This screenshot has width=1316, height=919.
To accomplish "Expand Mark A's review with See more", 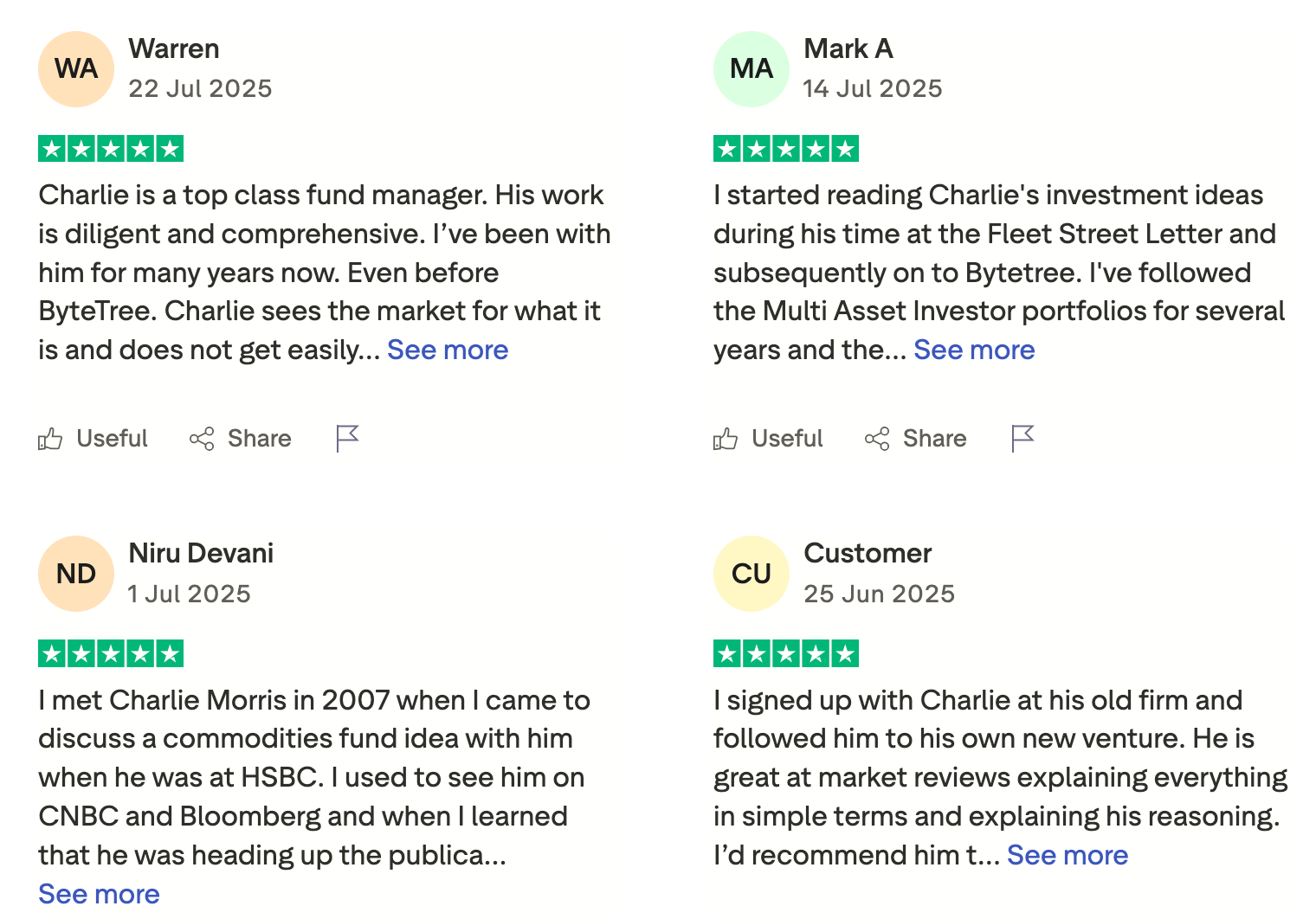I will [974, 350].
